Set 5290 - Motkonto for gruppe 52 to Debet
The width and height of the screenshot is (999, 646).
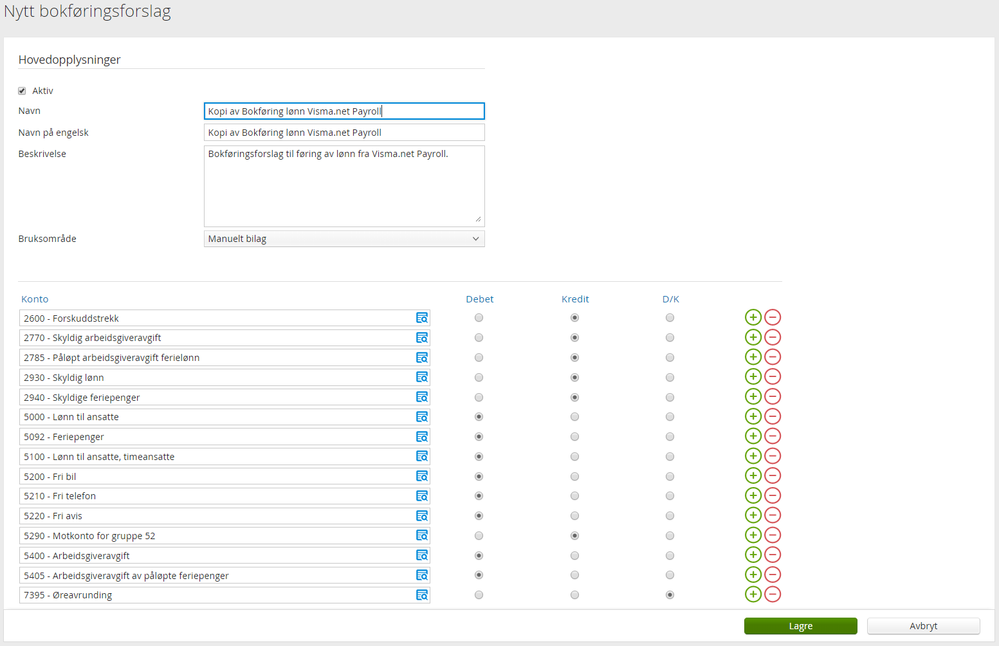pyautogui.click(x=478, y=535)
